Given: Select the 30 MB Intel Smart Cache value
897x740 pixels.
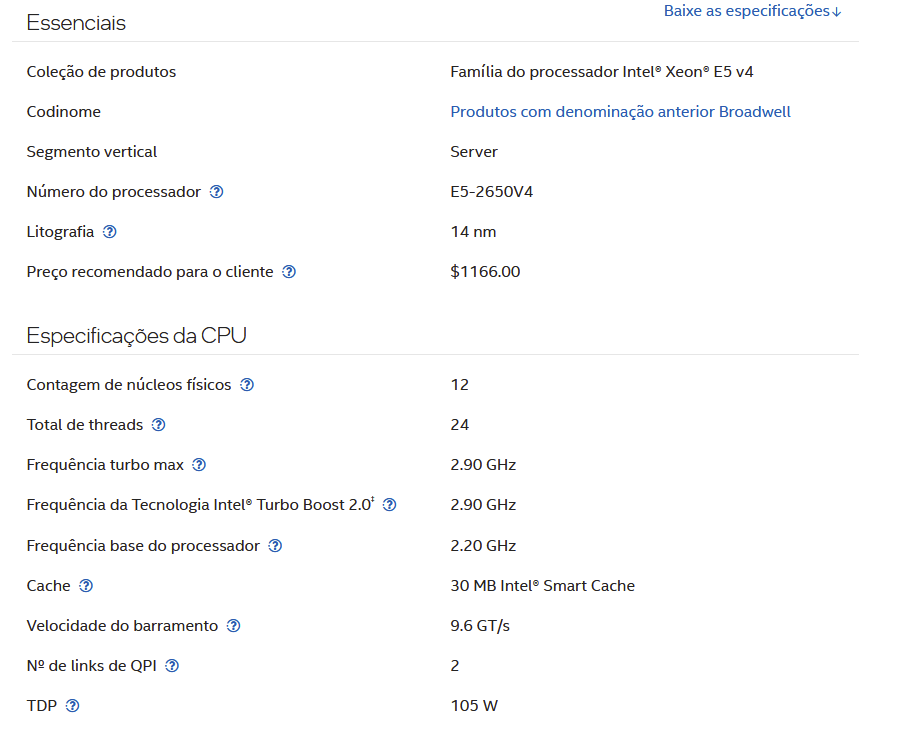Looking at the screenshot, I should 542,586.
